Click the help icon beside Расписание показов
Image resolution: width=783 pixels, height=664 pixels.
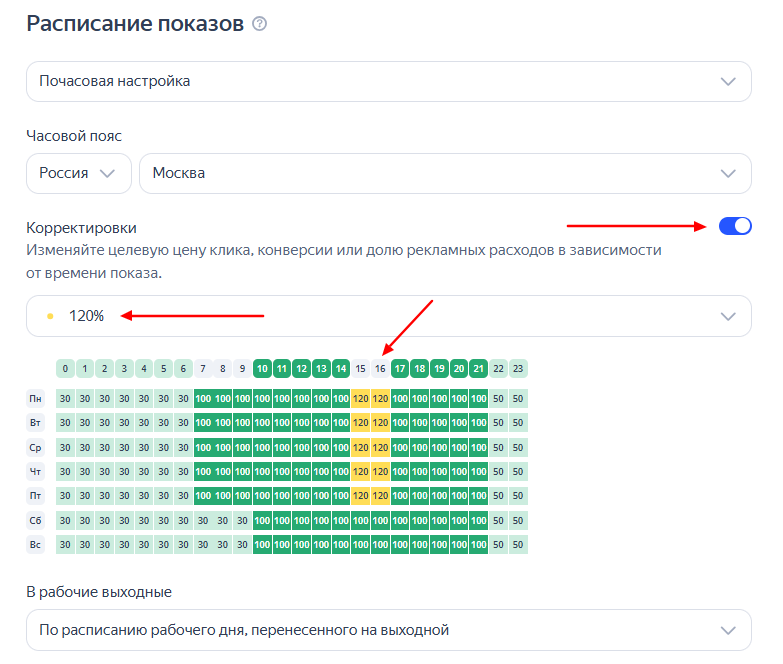(x=260, y=24)
